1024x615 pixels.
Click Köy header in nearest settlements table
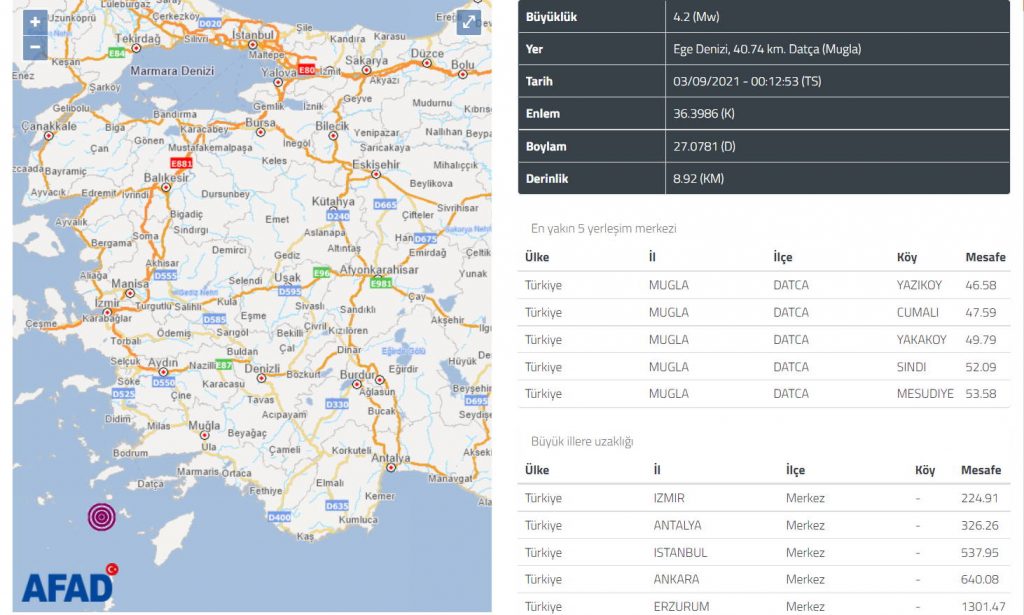coord(907,257)
